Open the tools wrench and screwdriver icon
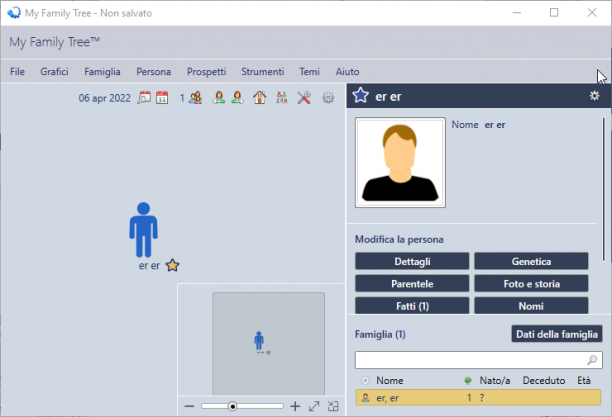 pyautogui.click(x=304, y=98)
